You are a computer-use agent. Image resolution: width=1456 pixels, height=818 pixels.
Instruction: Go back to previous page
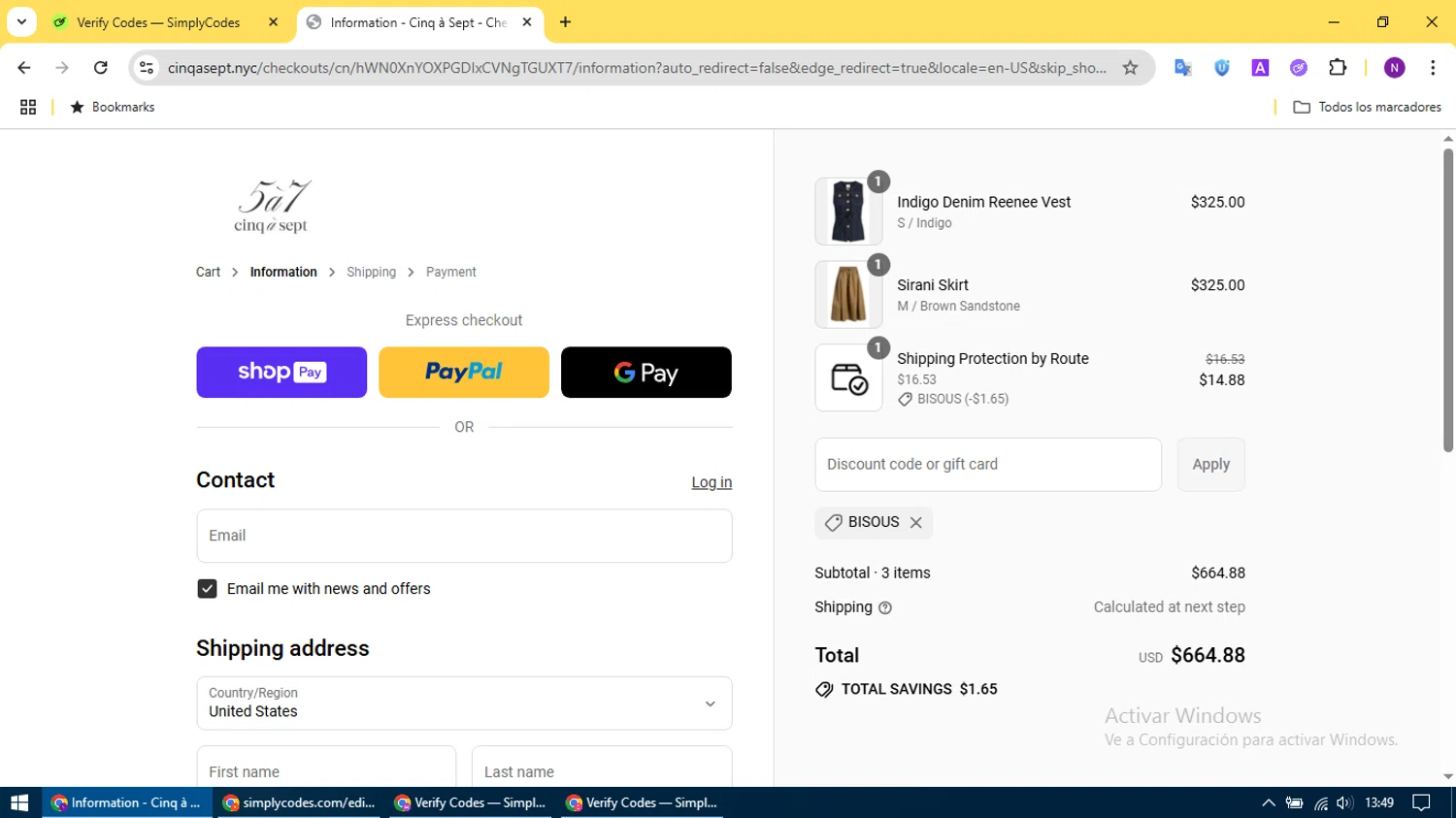tap(24, 68)
